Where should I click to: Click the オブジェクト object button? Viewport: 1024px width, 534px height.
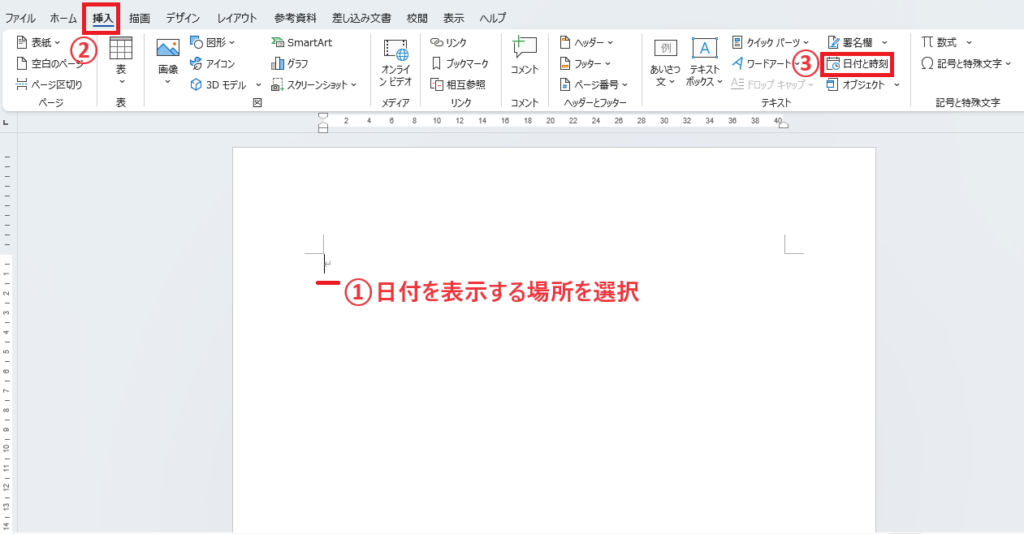[856, 84]
